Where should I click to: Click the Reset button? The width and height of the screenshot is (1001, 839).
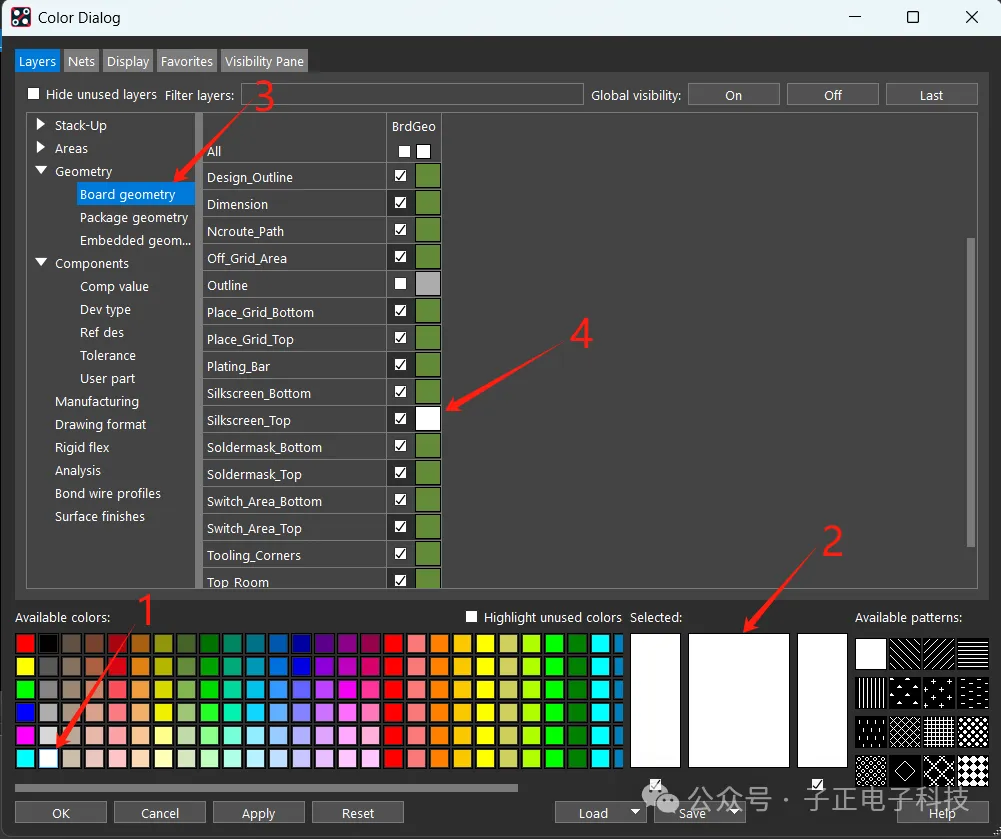[x=358, y=813]
